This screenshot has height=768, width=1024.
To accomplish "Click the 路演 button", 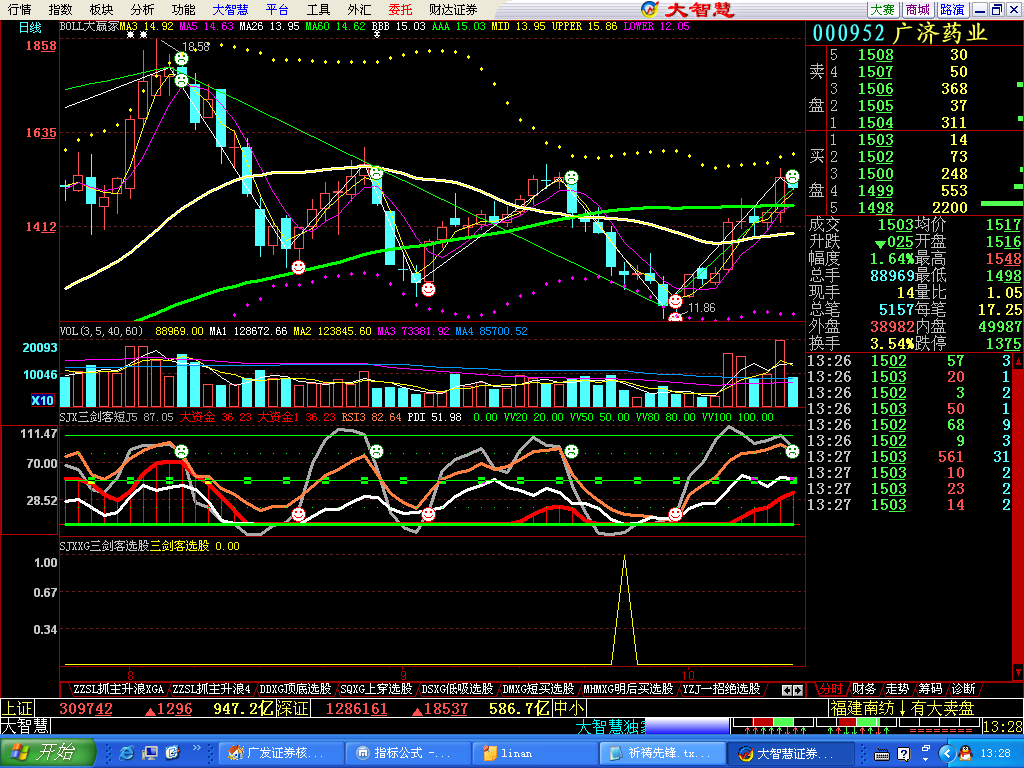I will [x=952, y=10].
